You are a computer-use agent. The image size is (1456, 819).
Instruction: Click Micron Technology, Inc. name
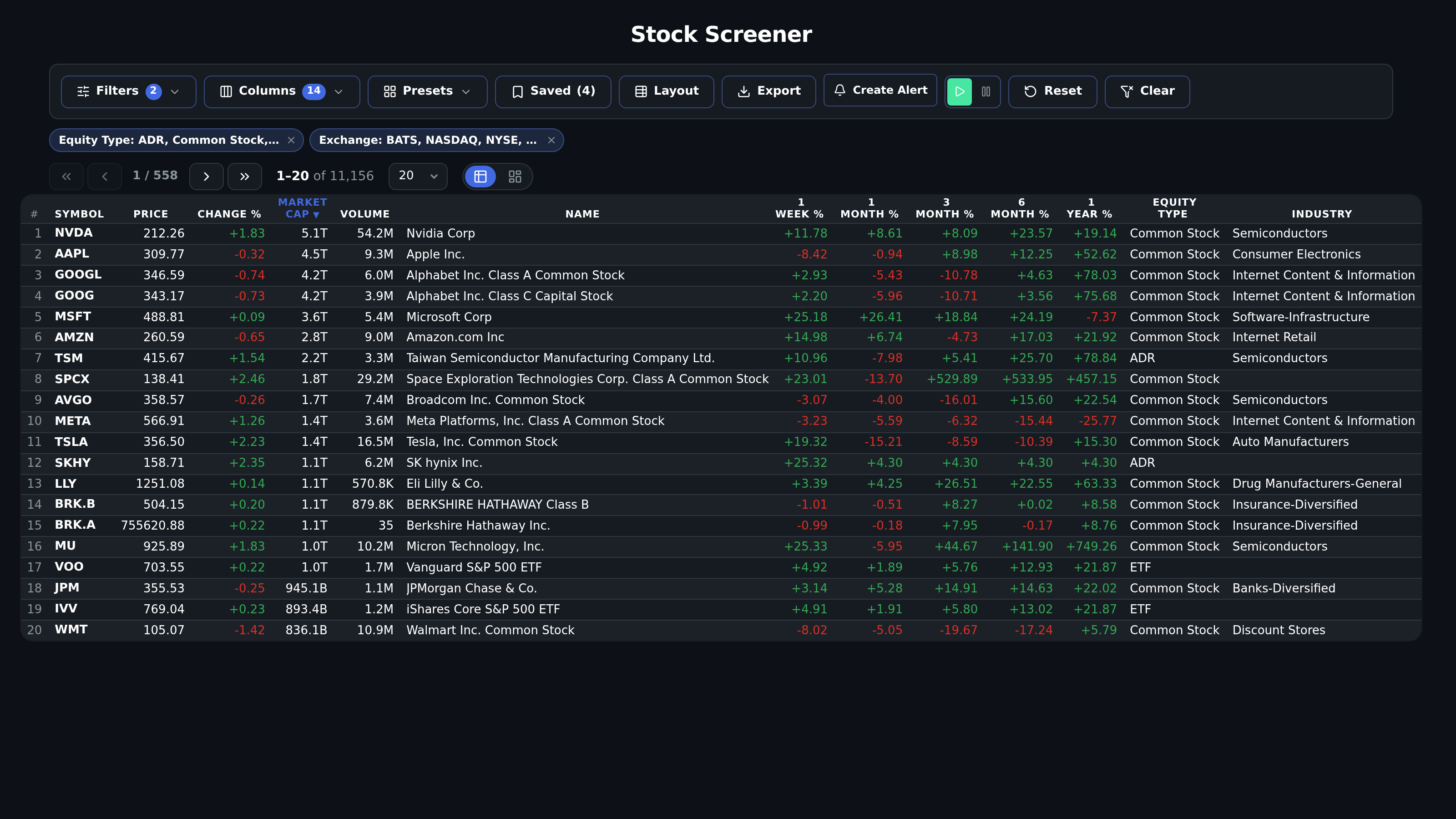coord(475,546)
